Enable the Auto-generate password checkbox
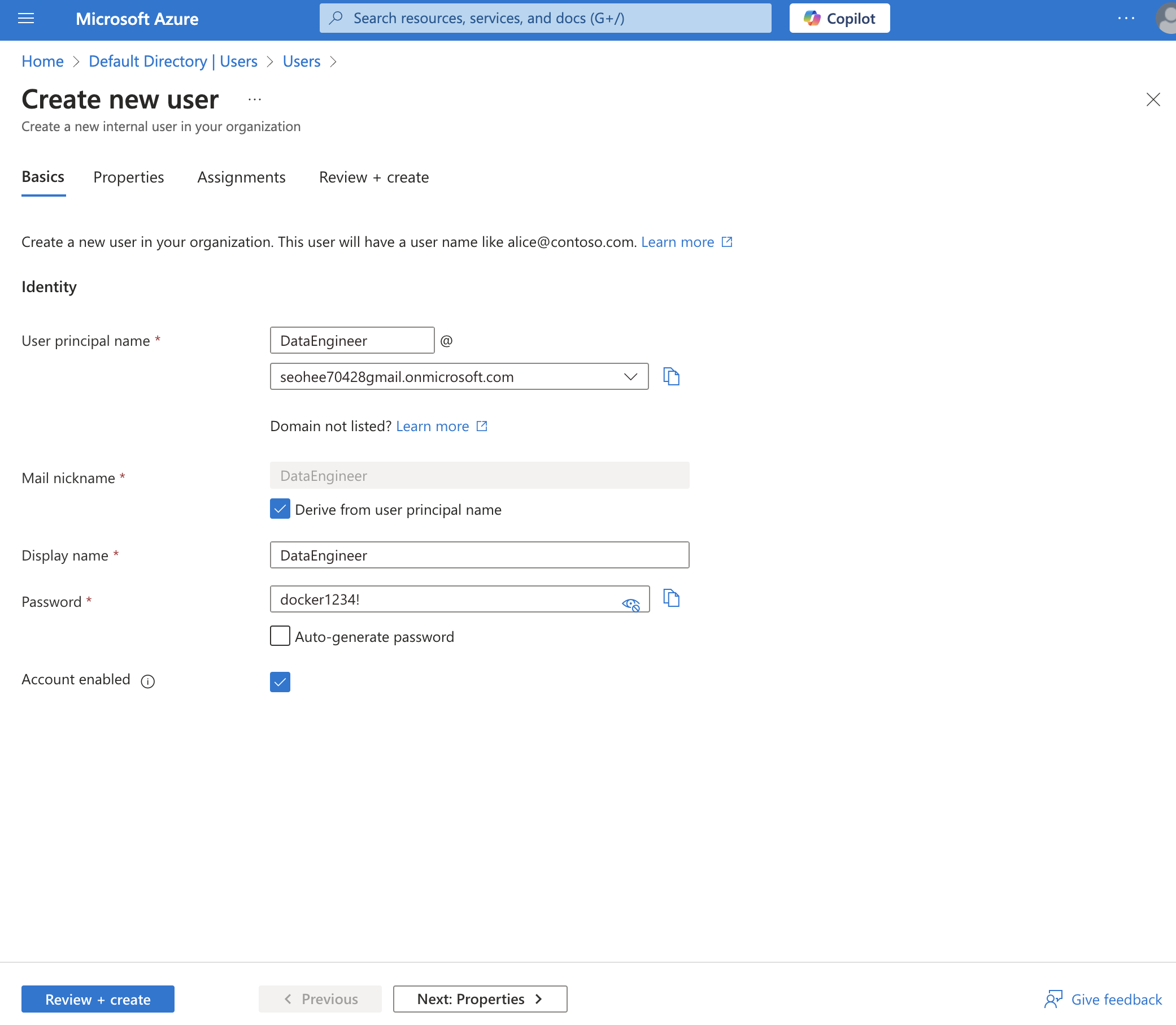Screen dimensions: 1176x1025 tap(281, 636)
